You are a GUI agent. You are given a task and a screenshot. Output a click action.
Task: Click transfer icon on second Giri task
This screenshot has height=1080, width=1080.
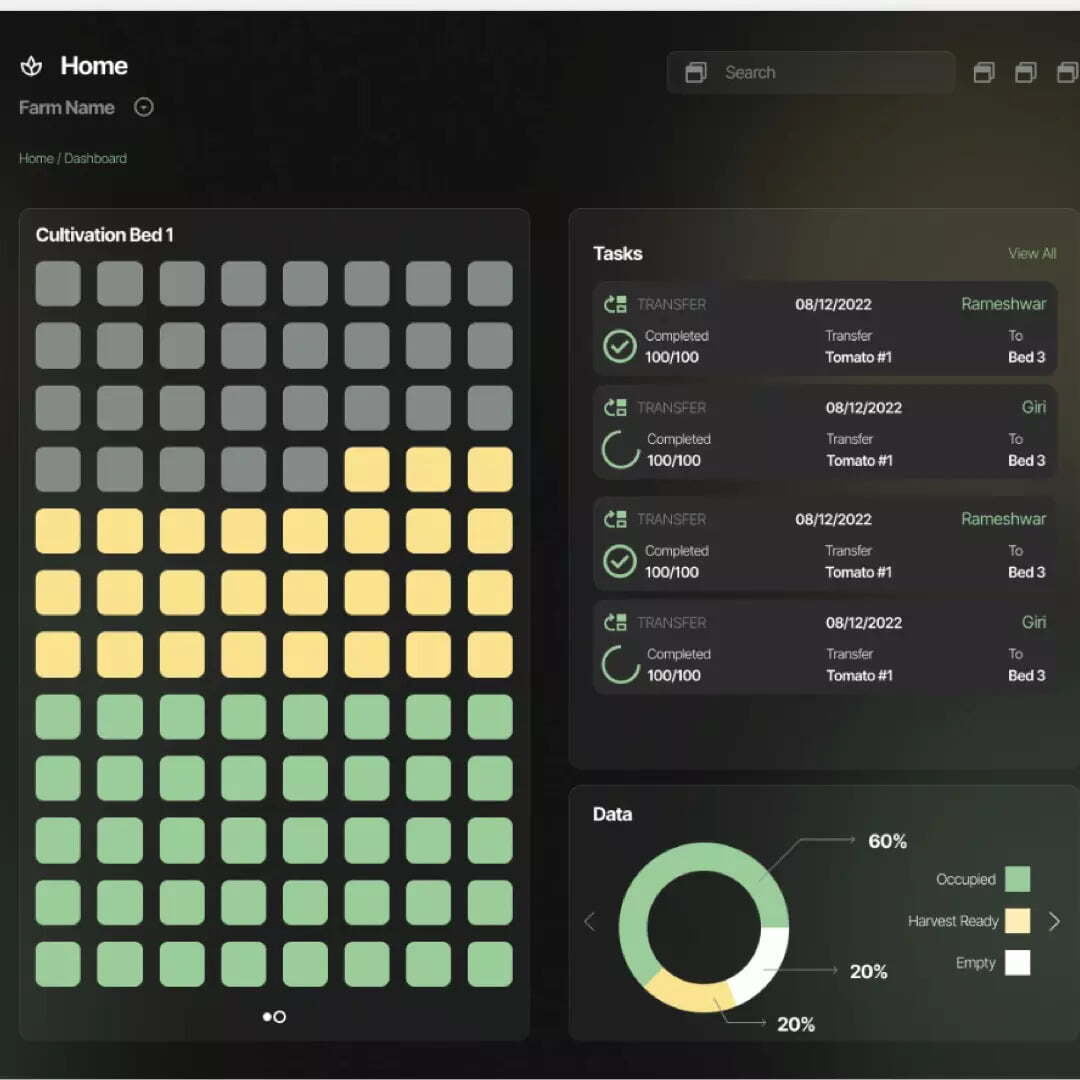(x=615, y=623)
